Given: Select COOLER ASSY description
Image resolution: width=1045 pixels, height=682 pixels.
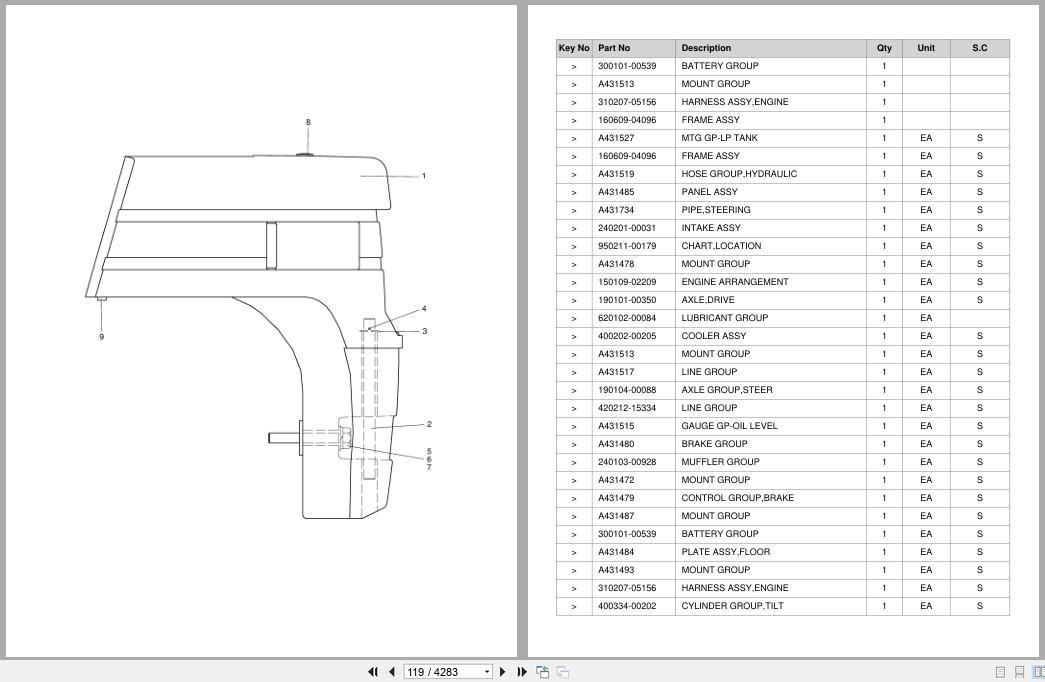Looking at the screenshot, I should 714,336.
